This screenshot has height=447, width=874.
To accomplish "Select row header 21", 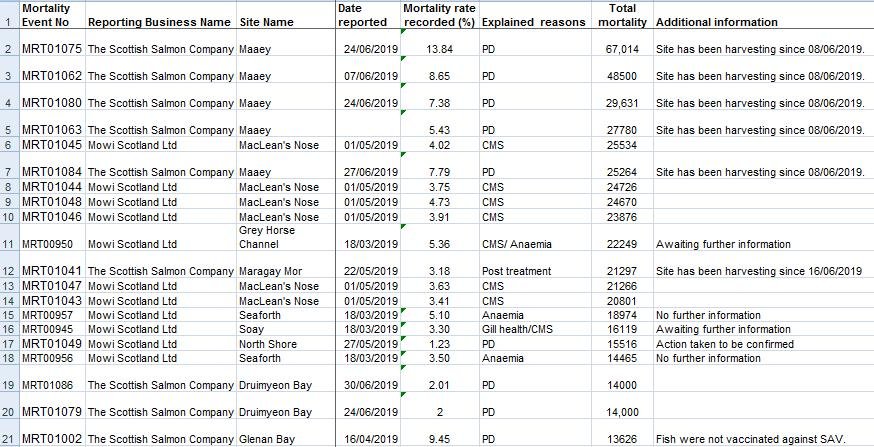I will [9, 433].
